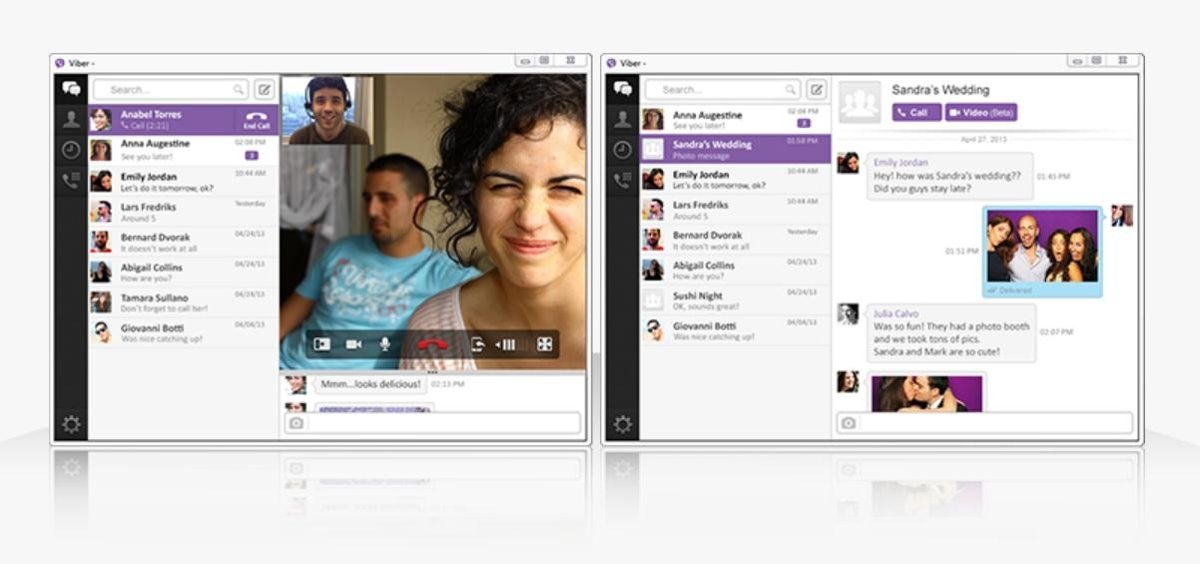Image resolution: width=1200 pixels, height=564 pixels.
Task: Start Video (beta) call with Sandra's Wedding
Action: pyautogui.click(x=982, y=113)
